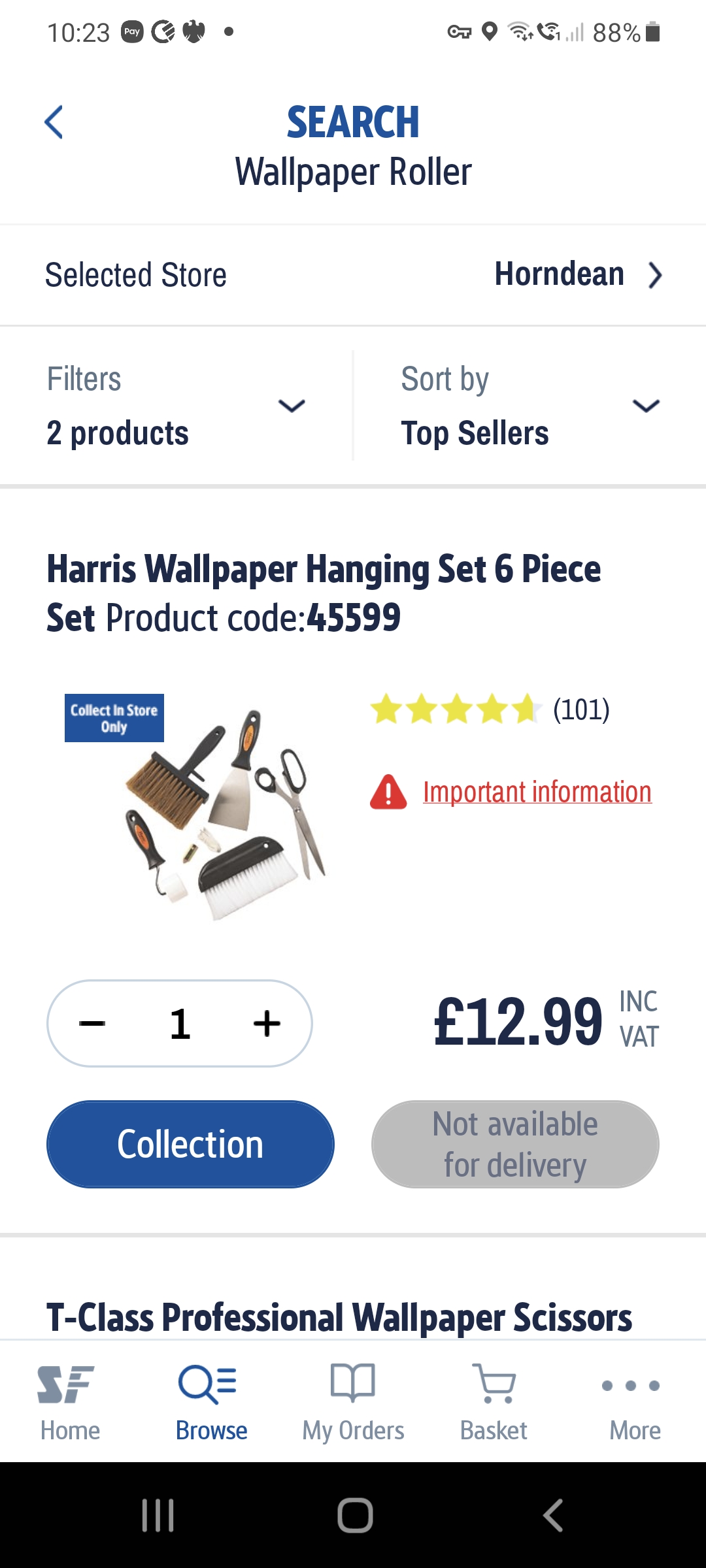
Task: Decrease quantity with the minus button
Action: pyautogui.click(x=92, y=1023)
